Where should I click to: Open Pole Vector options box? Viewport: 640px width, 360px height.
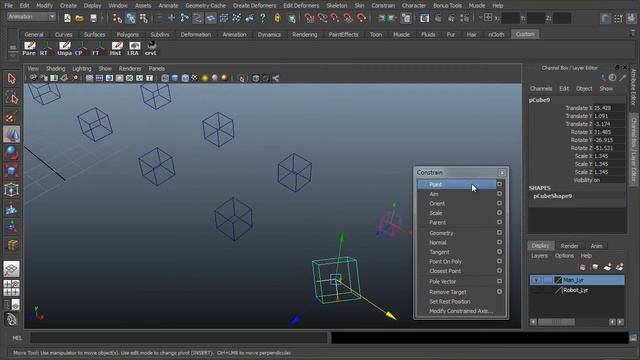[499, 281]
